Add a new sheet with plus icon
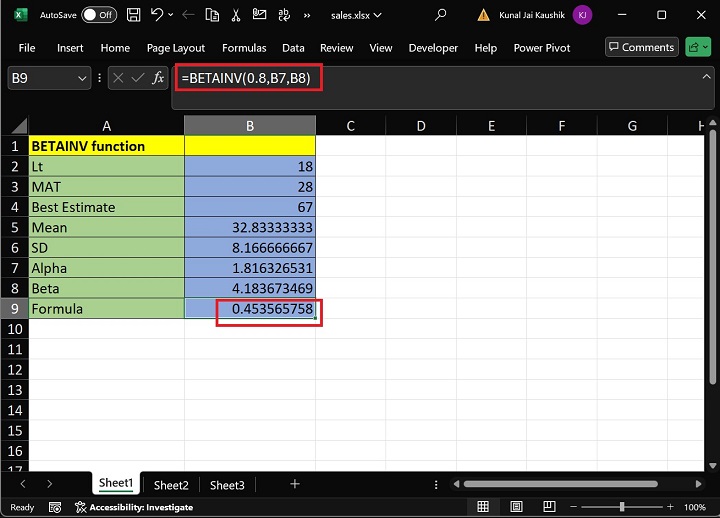The width and height of the screenshot is (720, 518). 294,484
